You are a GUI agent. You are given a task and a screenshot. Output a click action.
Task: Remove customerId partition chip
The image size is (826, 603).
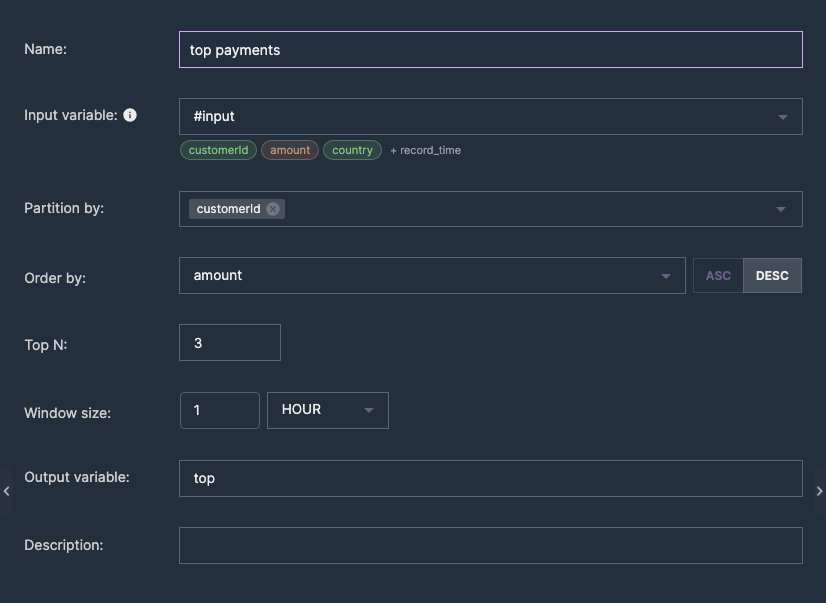tap(273, 209)
